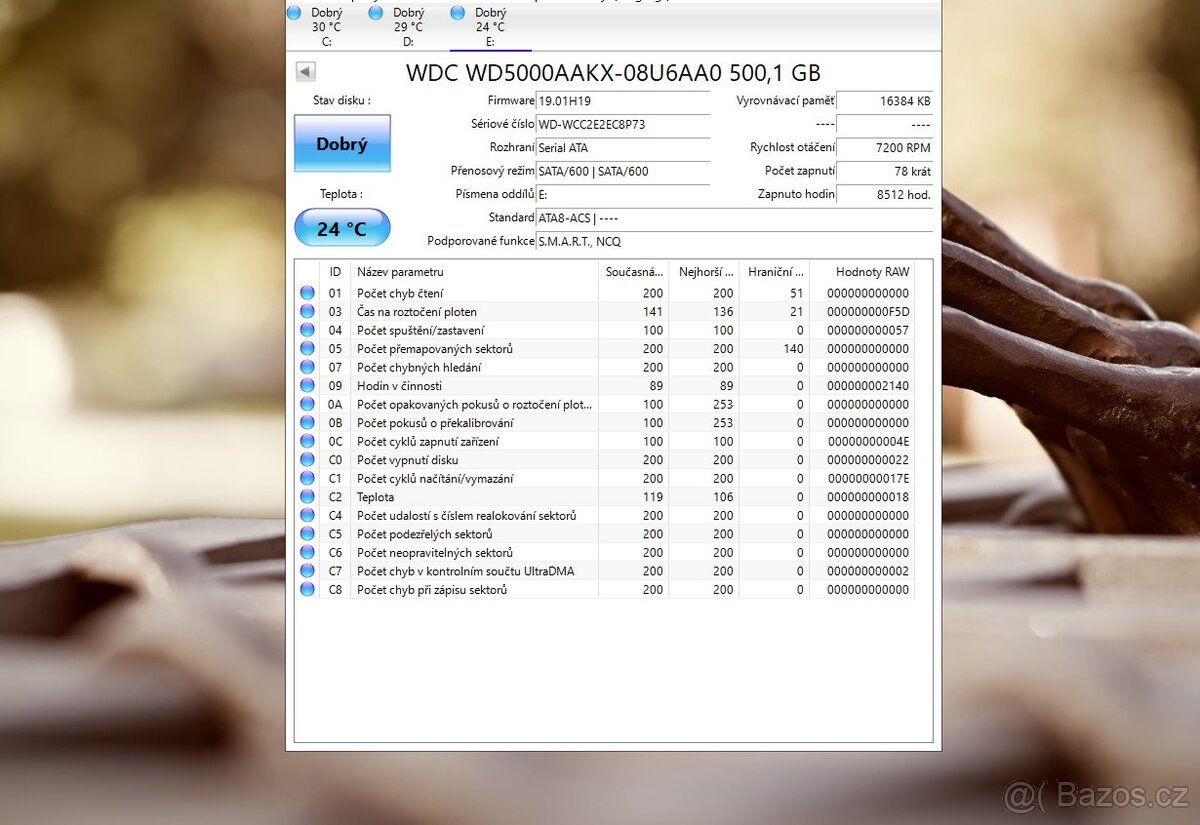1200x825 pixels.
Task: Click status icon of row C6 neopravitelných sektorů
Action: coord(307,552)
